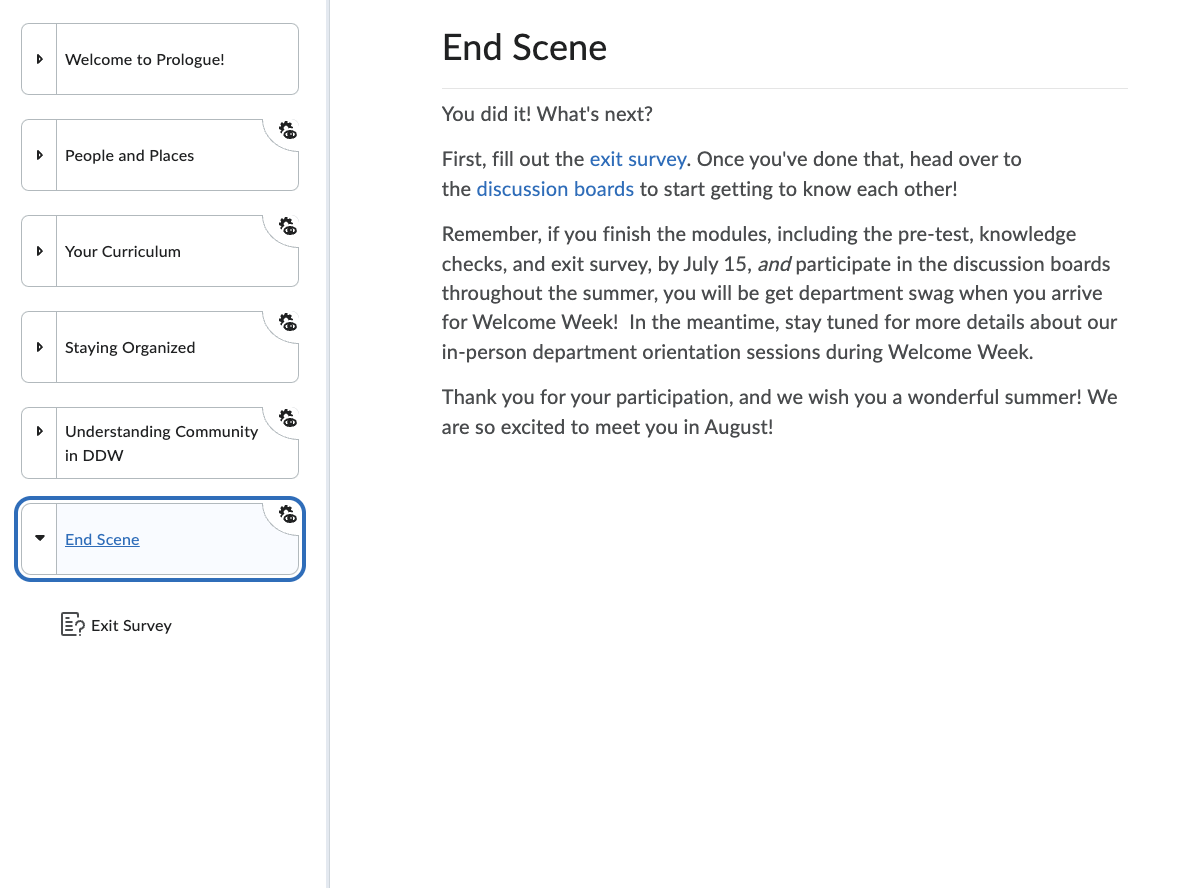
Task: Click release conditions icon on People and Places
Action: [287, 131]
